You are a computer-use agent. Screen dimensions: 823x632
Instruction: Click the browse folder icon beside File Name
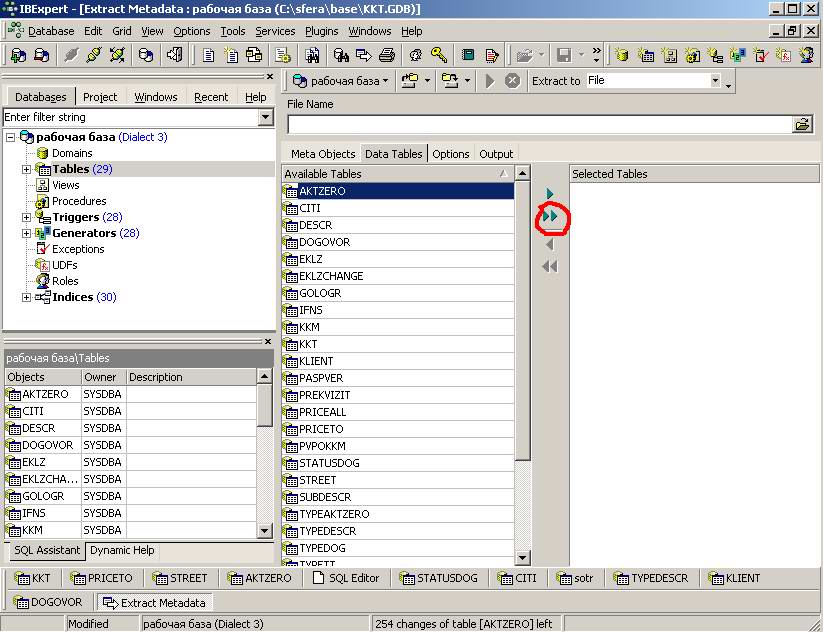pos(803,124)
